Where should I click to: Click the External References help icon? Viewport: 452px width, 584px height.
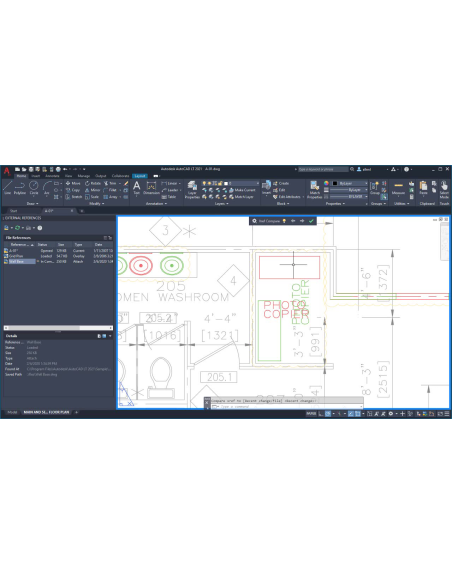(39, 228)
